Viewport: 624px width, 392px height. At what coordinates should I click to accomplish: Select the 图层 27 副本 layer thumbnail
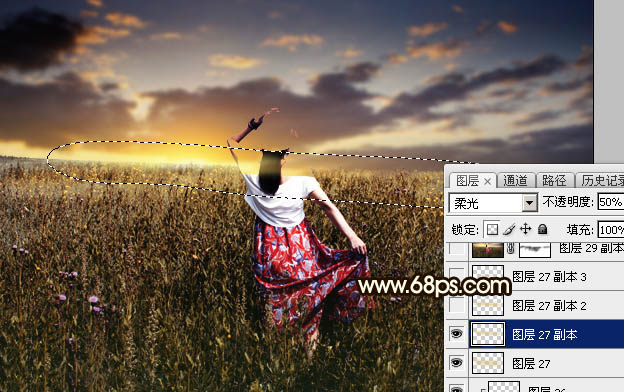click(488, 334)
